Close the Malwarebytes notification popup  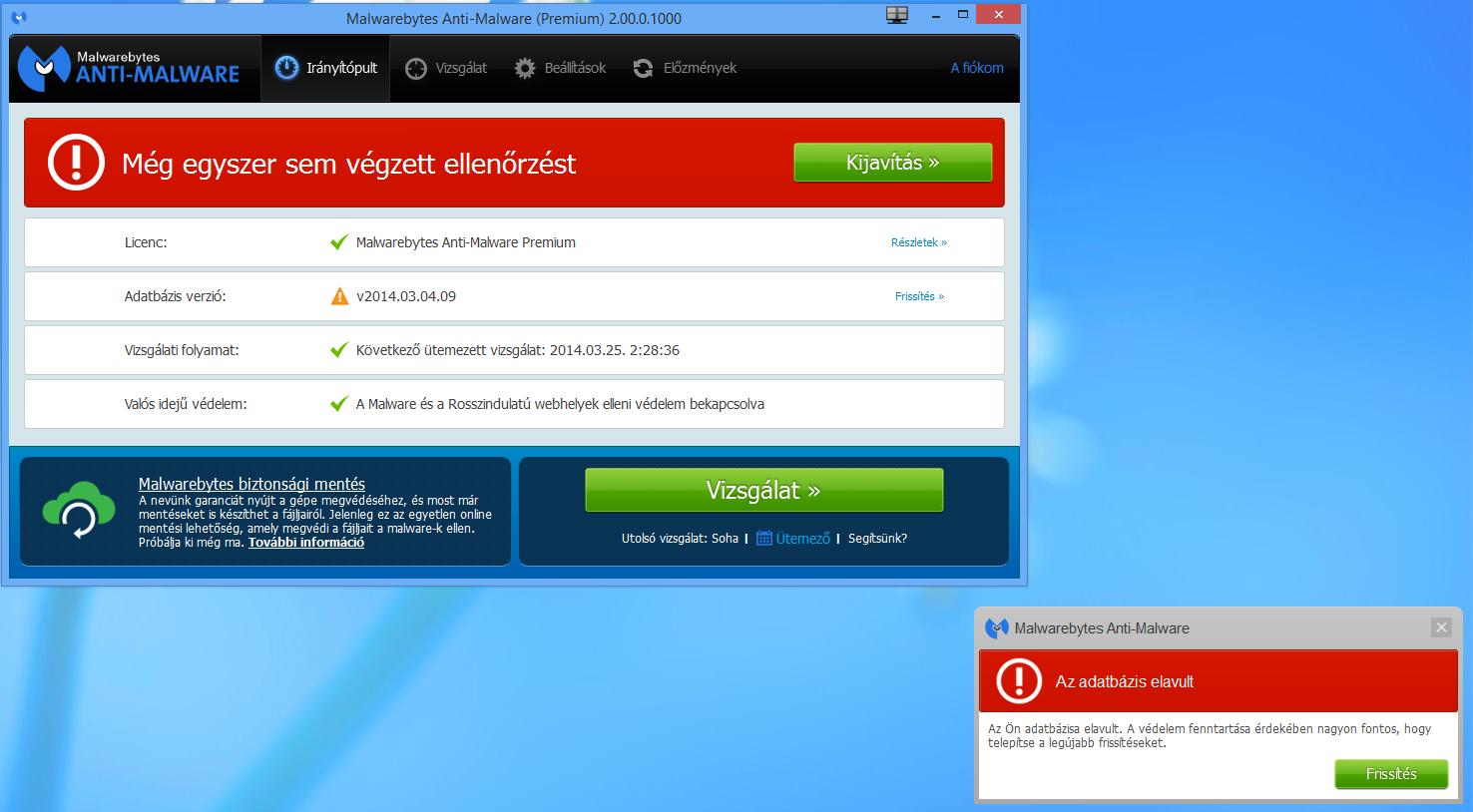[1441, 627]
